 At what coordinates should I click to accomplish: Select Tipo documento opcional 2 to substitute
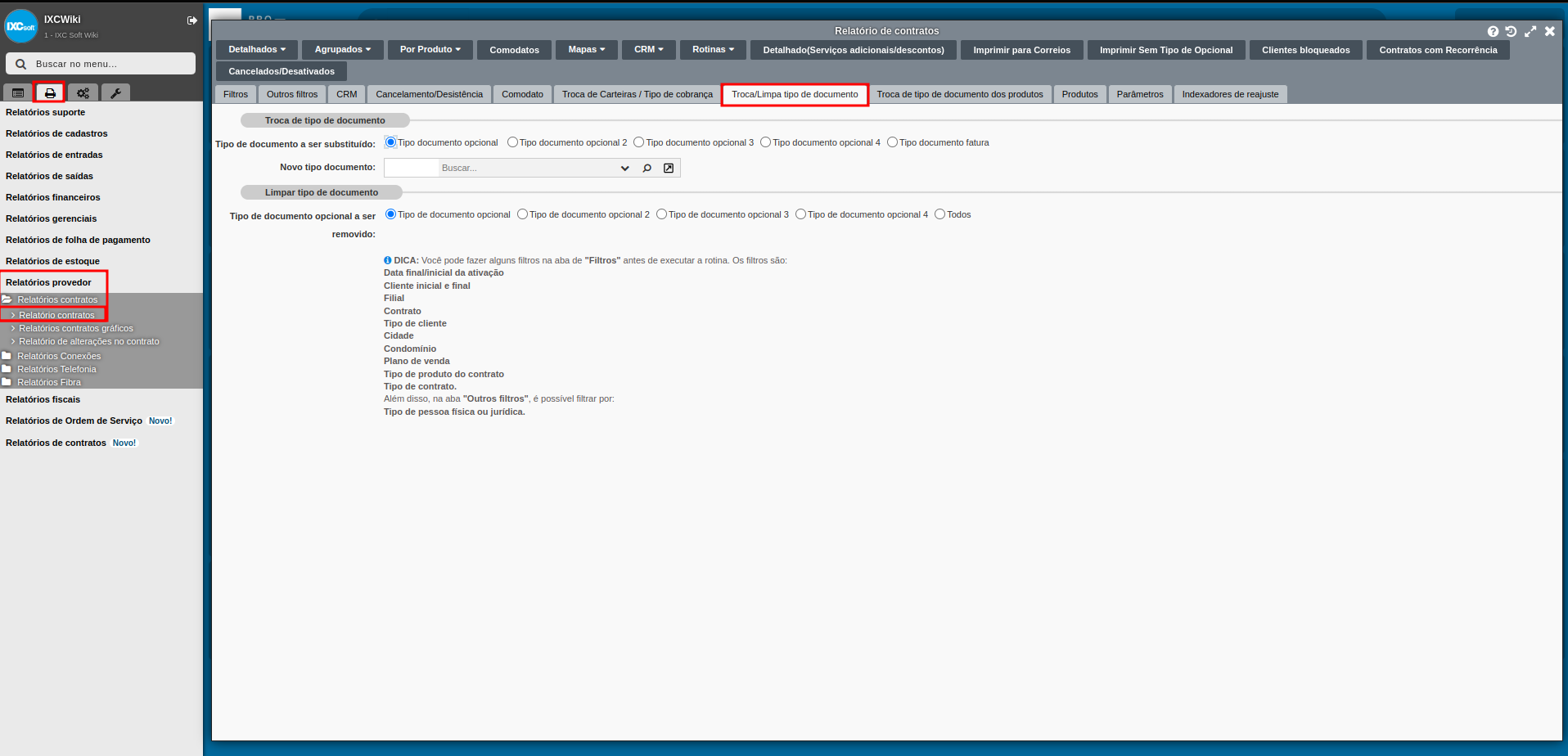pos(512,142)
